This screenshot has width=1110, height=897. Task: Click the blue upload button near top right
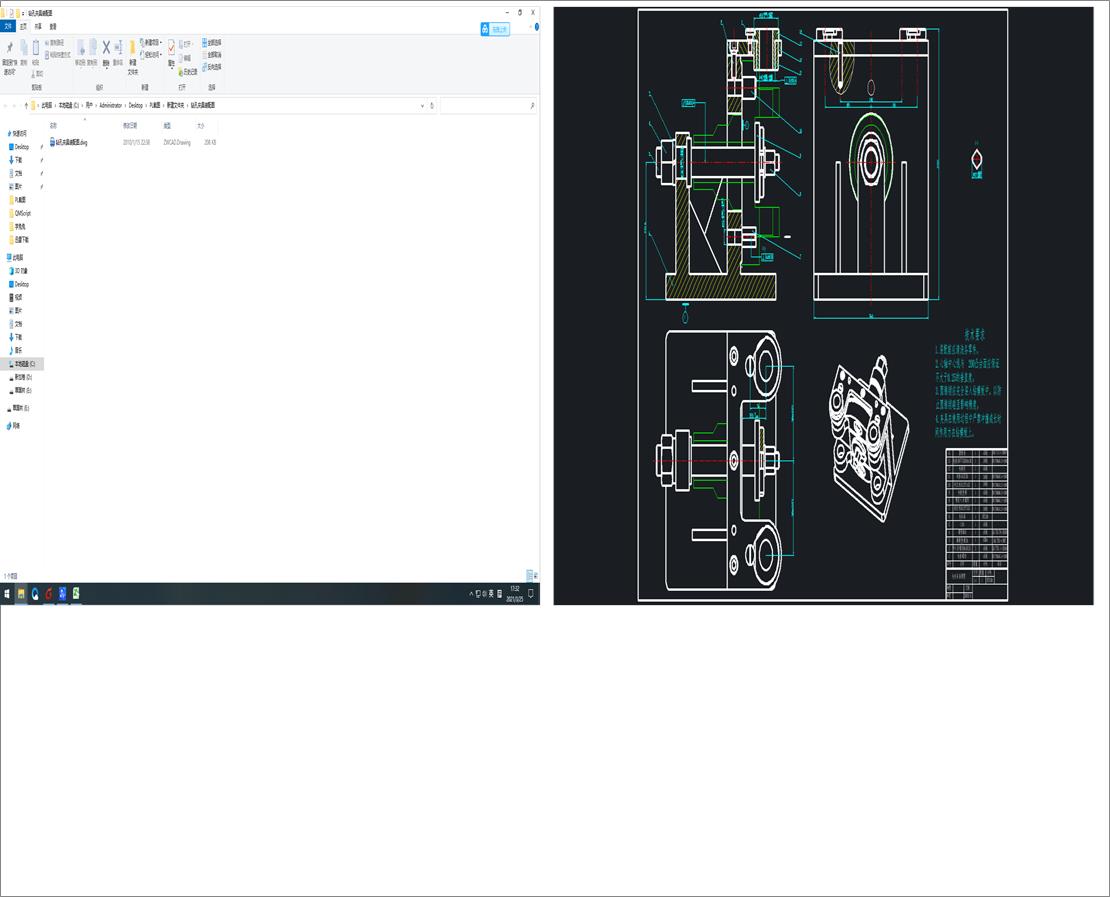[x=495, y=29]
